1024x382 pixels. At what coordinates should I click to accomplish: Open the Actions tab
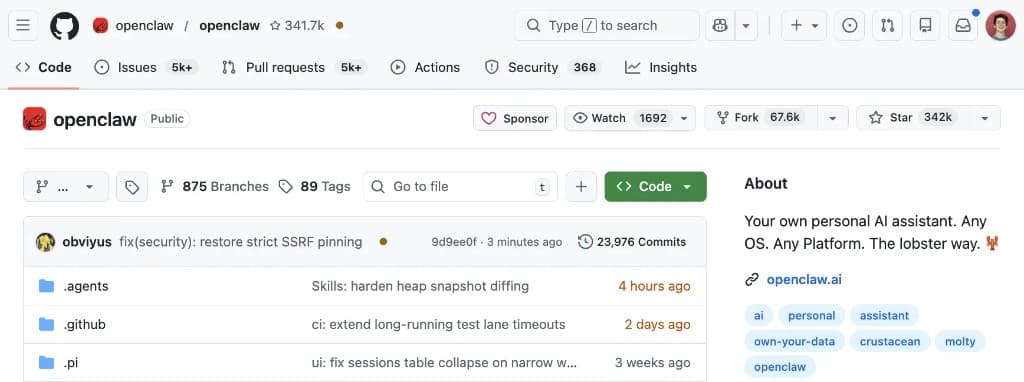[x=425, y=67]
